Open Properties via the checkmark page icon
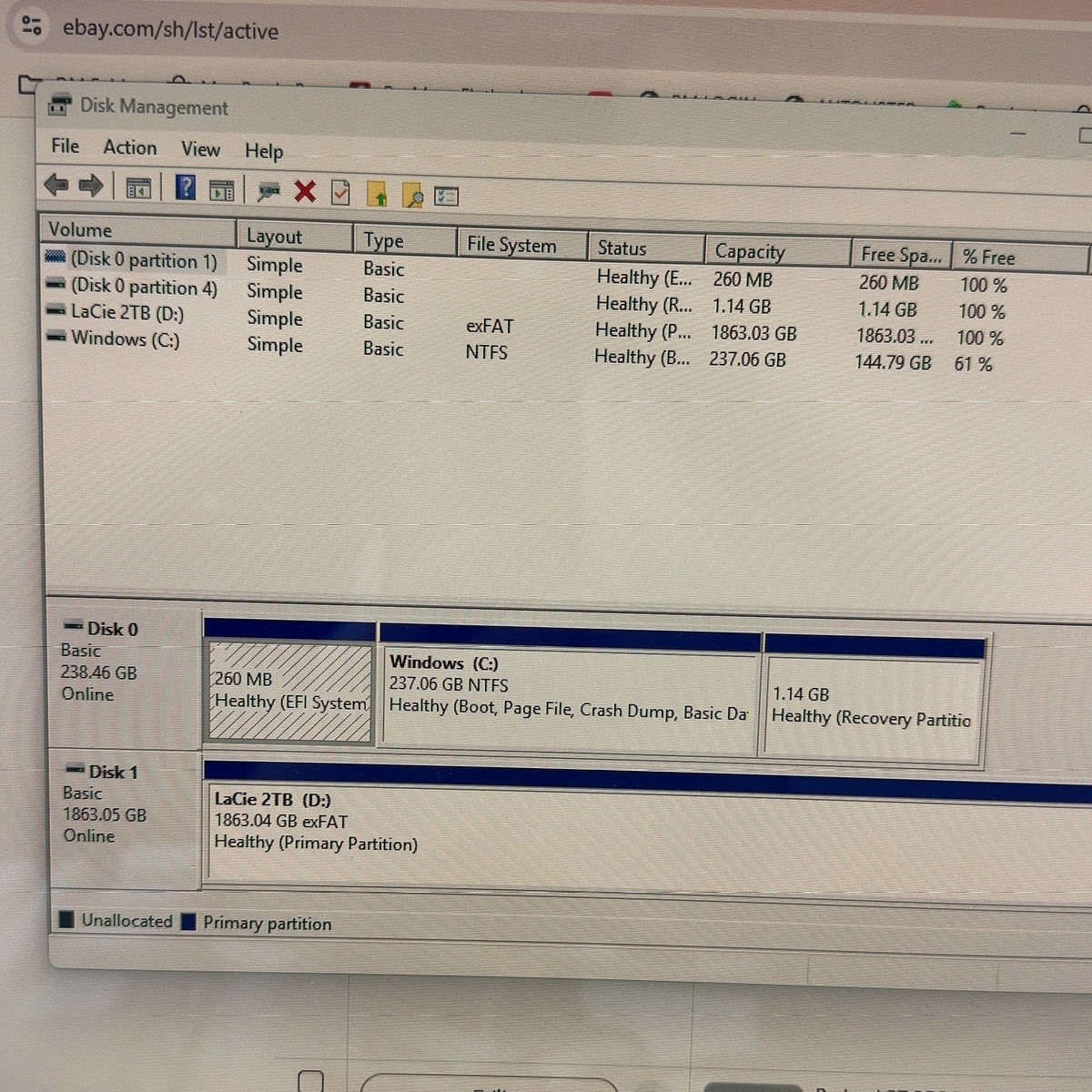Viewport: 1092px width, 1092px height. coord(340,192)
